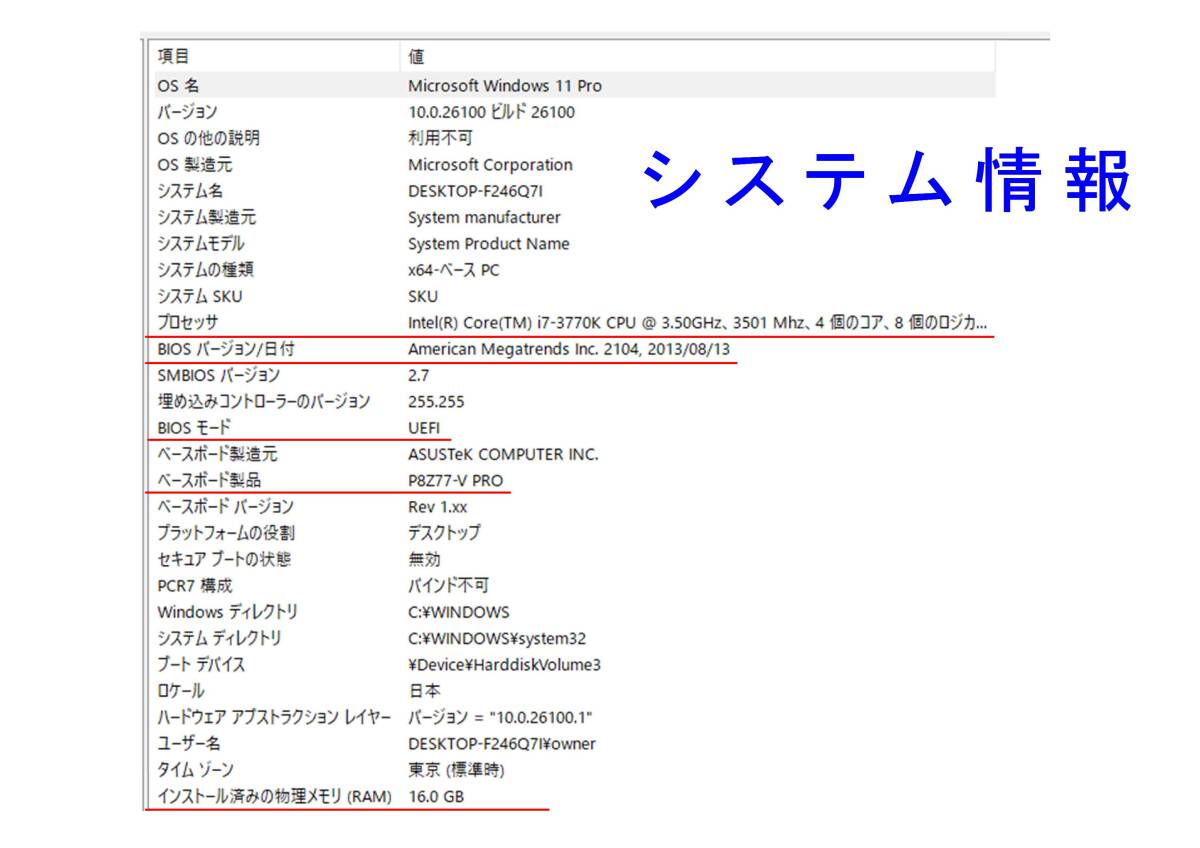Select the 日本 value
The height and width of the screenshot is (848, 1200).
[424, 691]
